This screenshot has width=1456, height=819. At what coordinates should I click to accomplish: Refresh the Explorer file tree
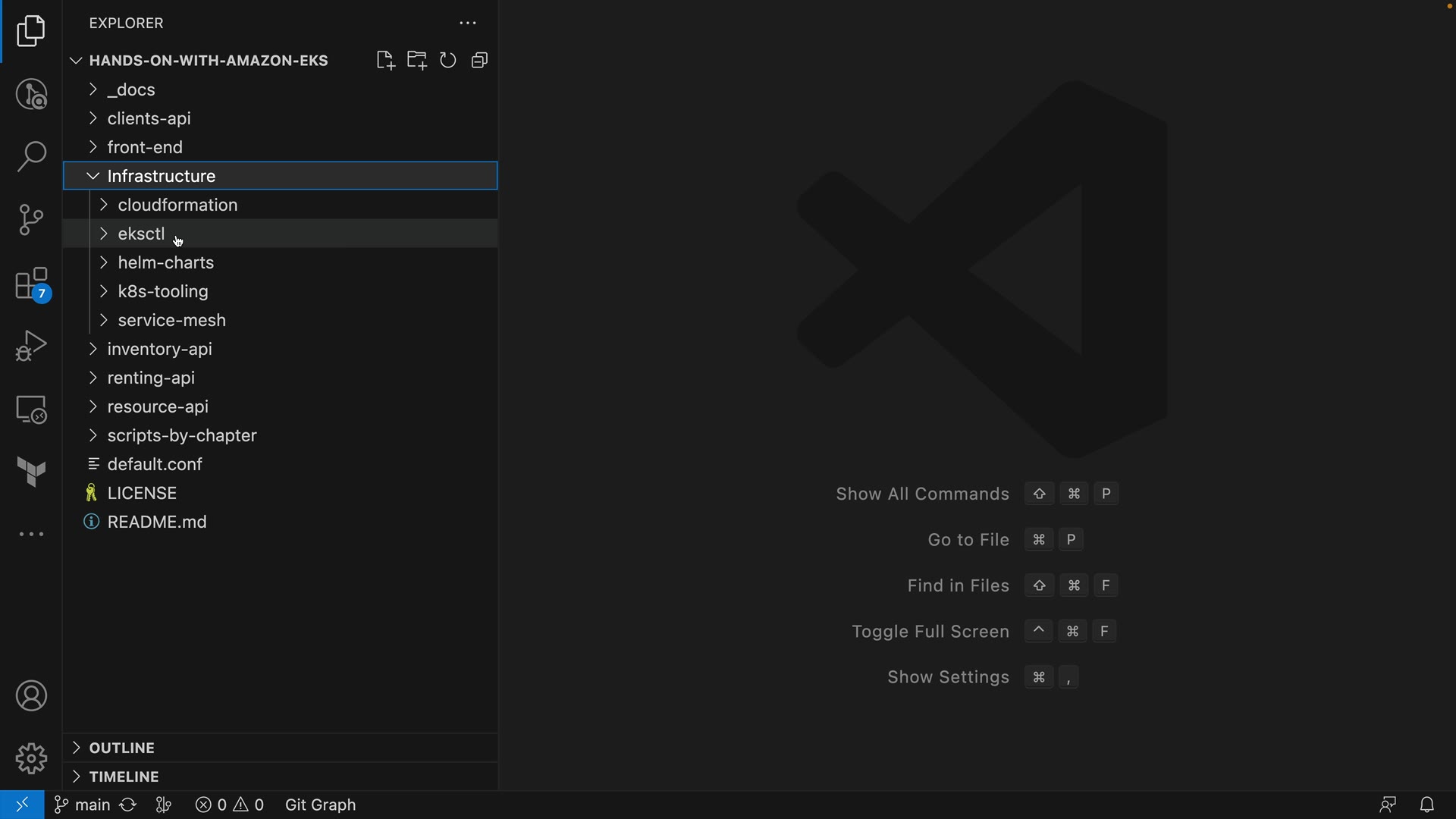point(448,61)
